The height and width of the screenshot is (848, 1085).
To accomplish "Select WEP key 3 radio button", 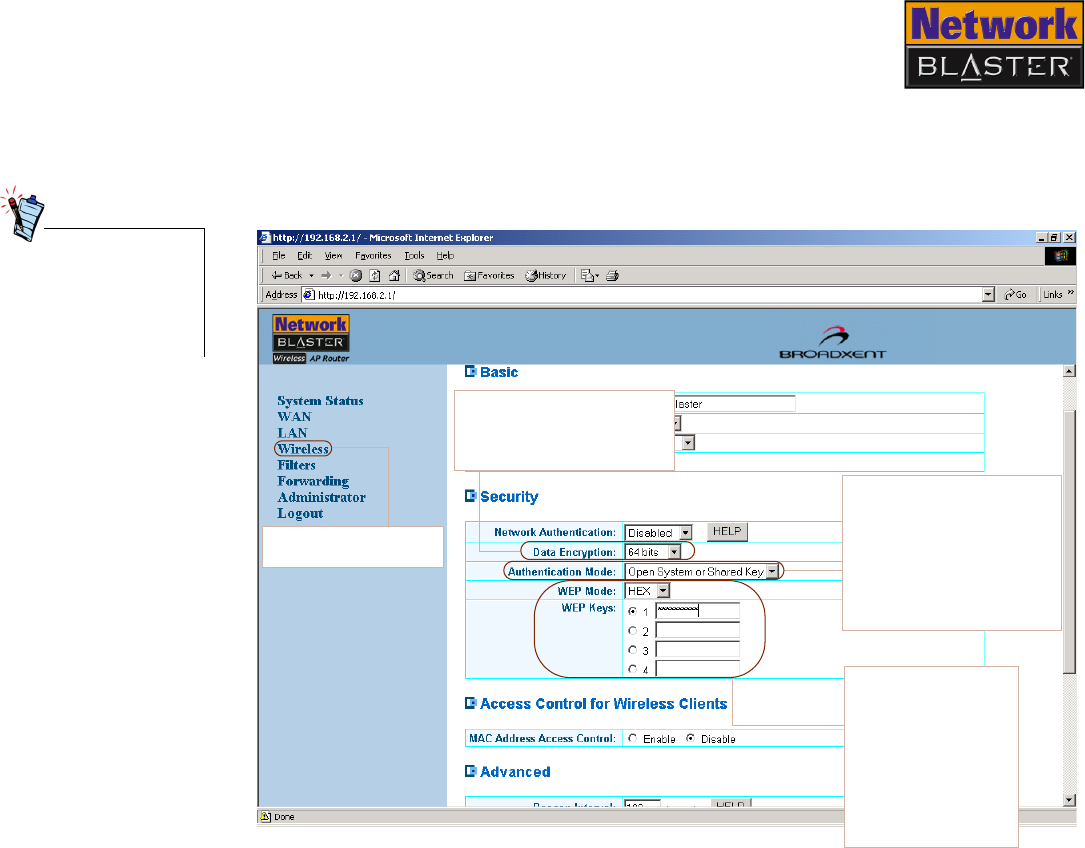I will [632, 650].
